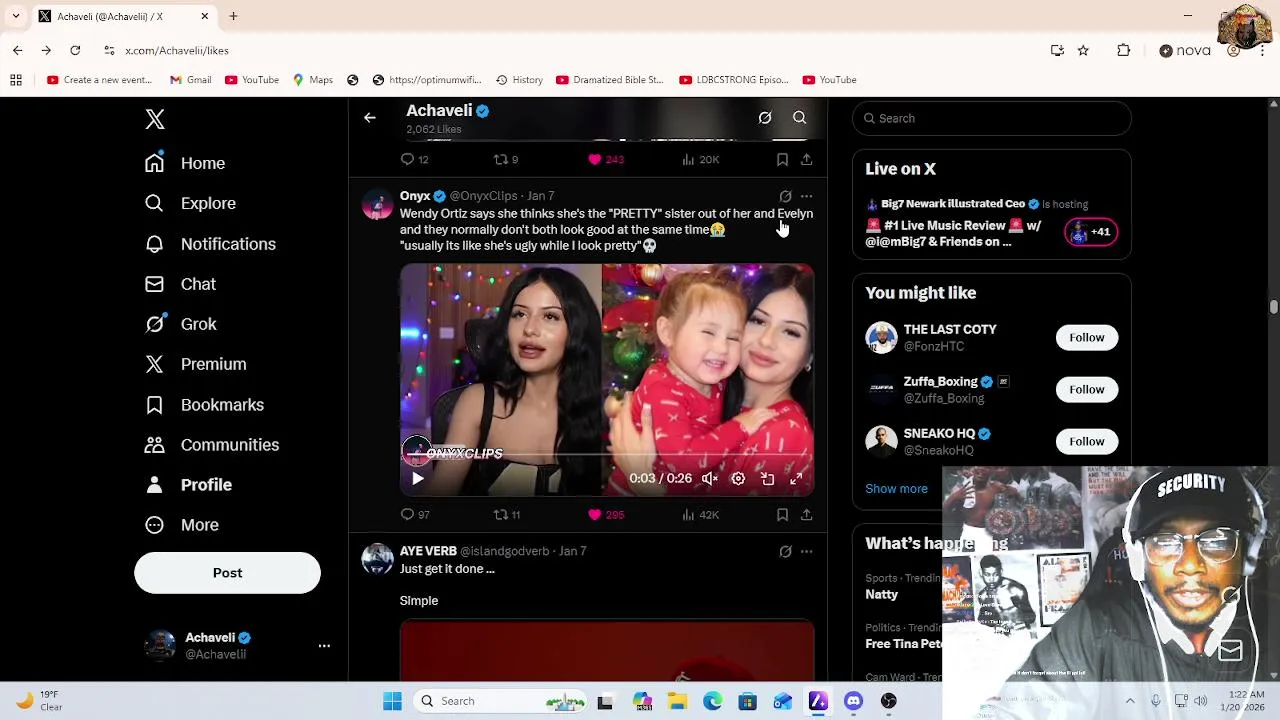Open Explore from the sidebar
The height and width of the screenshot is (720, 1280).
(190, 203)
